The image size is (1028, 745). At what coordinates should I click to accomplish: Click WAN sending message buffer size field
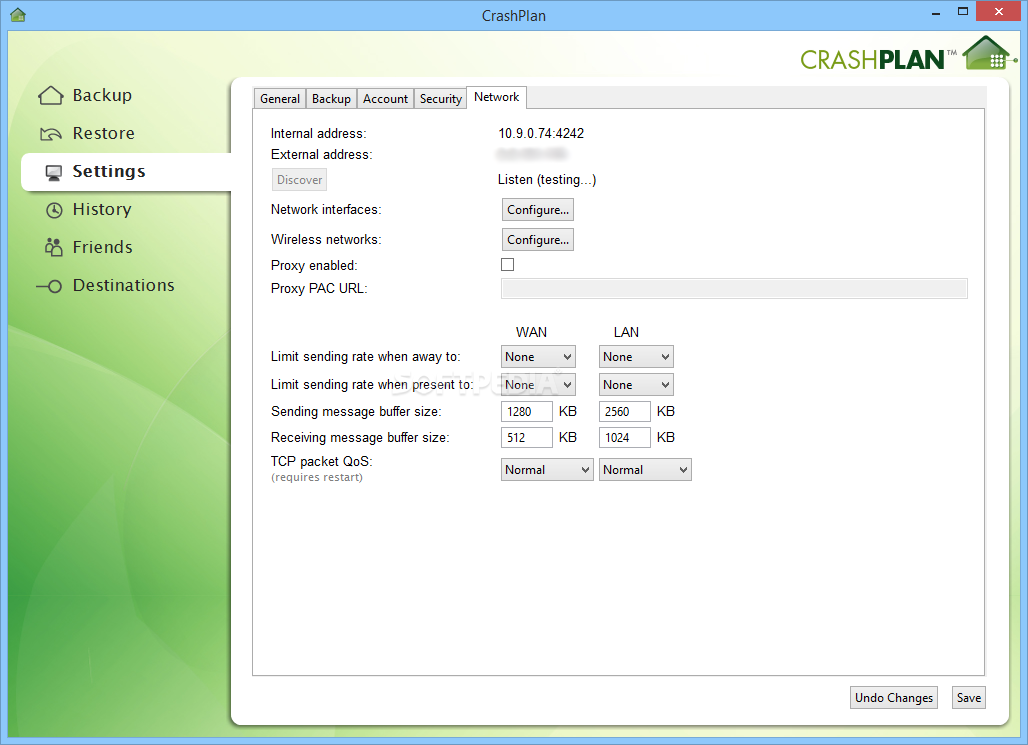pos(526,411)
